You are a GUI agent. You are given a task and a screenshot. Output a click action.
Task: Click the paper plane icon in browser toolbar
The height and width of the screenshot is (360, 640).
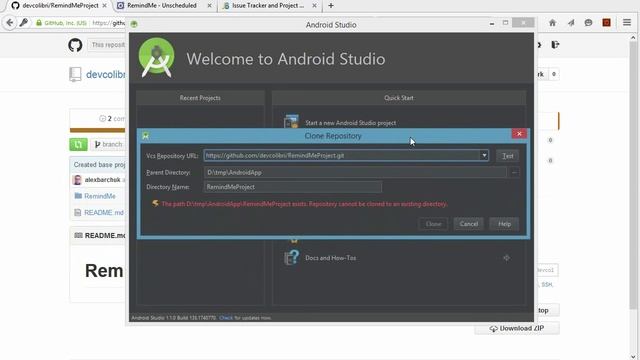[x=571, y=23]
